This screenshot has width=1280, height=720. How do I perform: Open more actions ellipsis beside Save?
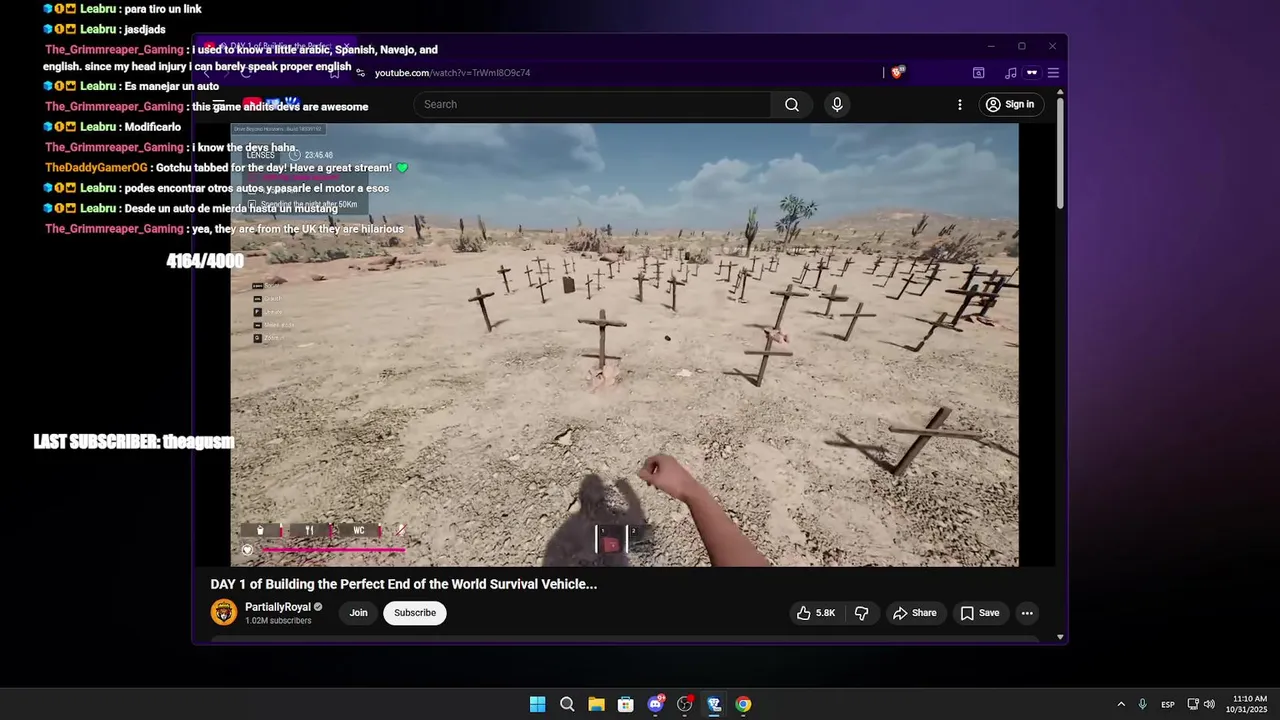(1027, 613)
